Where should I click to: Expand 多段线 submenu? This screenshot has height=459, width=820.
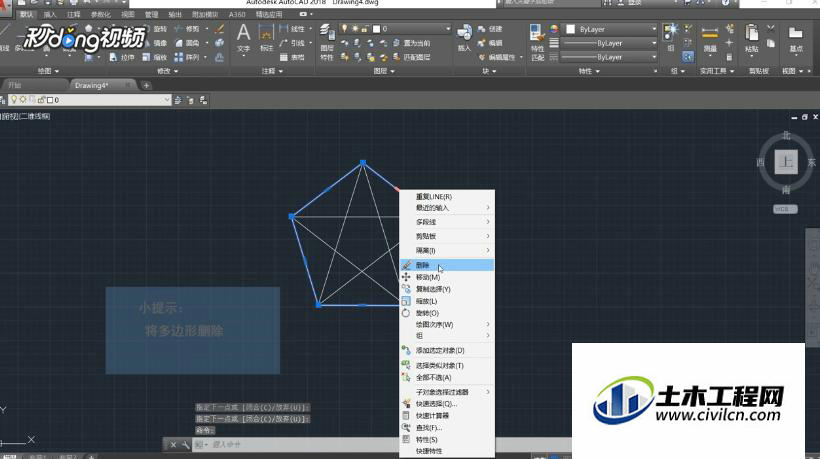click(447, 222)
